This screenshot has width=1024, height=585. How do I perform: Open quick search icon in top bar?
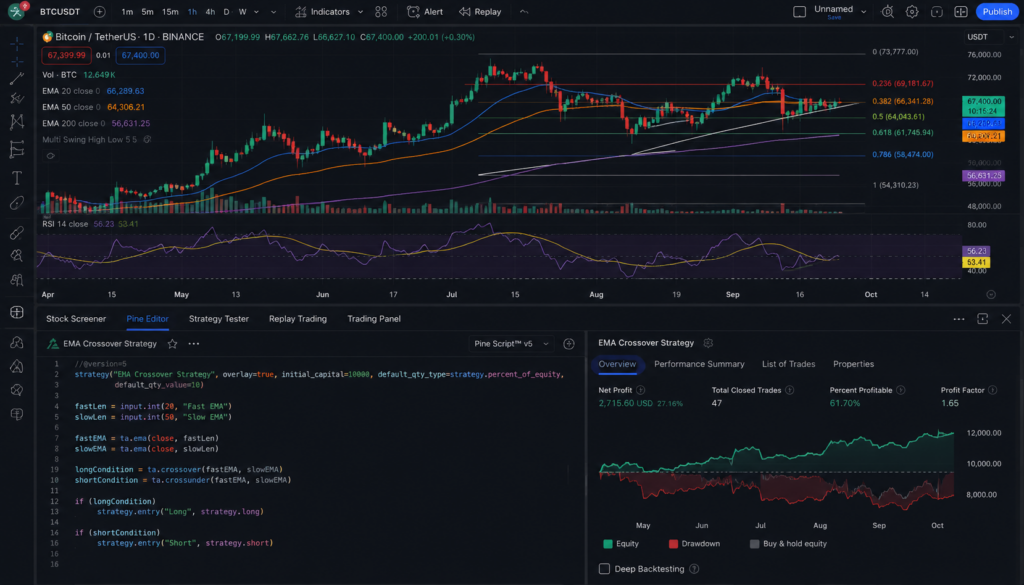coord(888,12)
